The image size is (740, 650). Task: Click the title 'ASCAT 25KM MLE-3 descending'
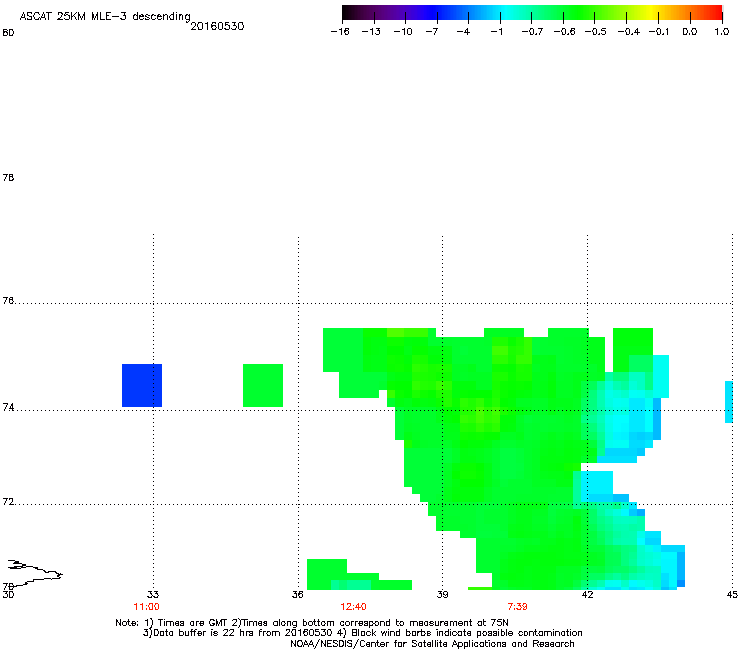(x=105, y=17)
